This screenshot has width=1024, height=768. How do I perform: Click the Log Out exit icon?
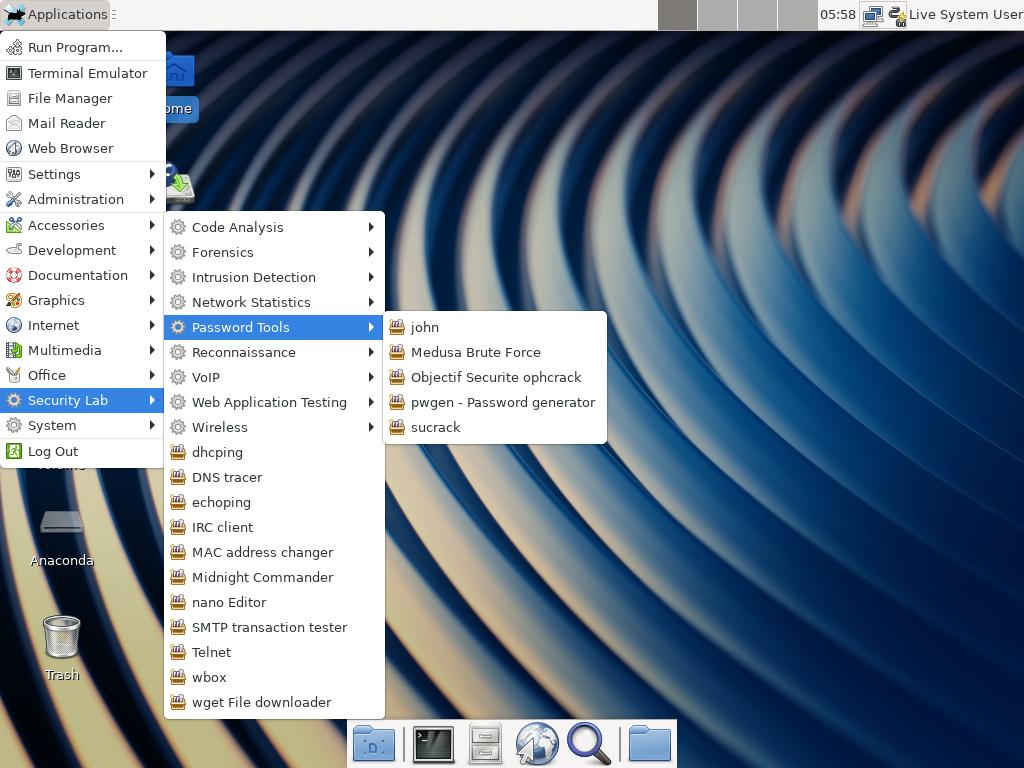14,451
